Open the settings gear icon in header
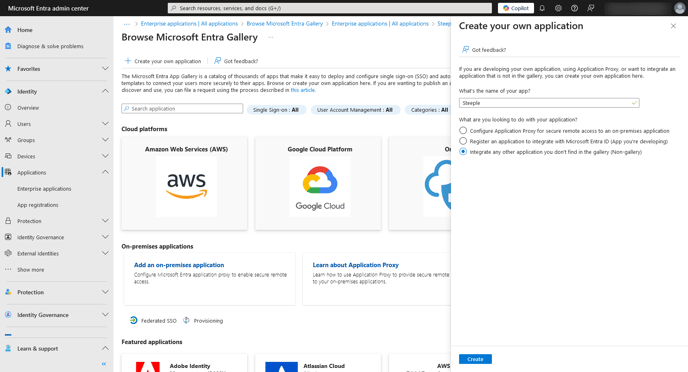The height and width of the screenshot is (372, 688). 558,8
